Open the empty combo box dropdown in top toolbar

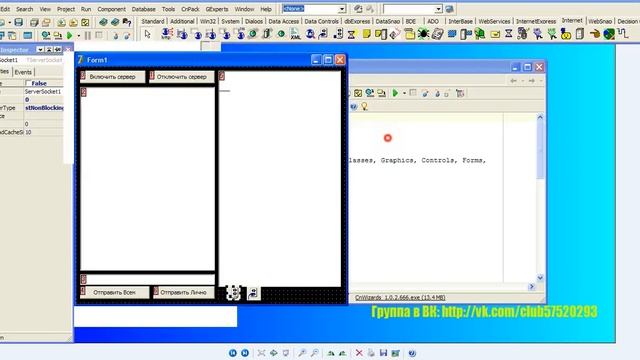[438, 9]
